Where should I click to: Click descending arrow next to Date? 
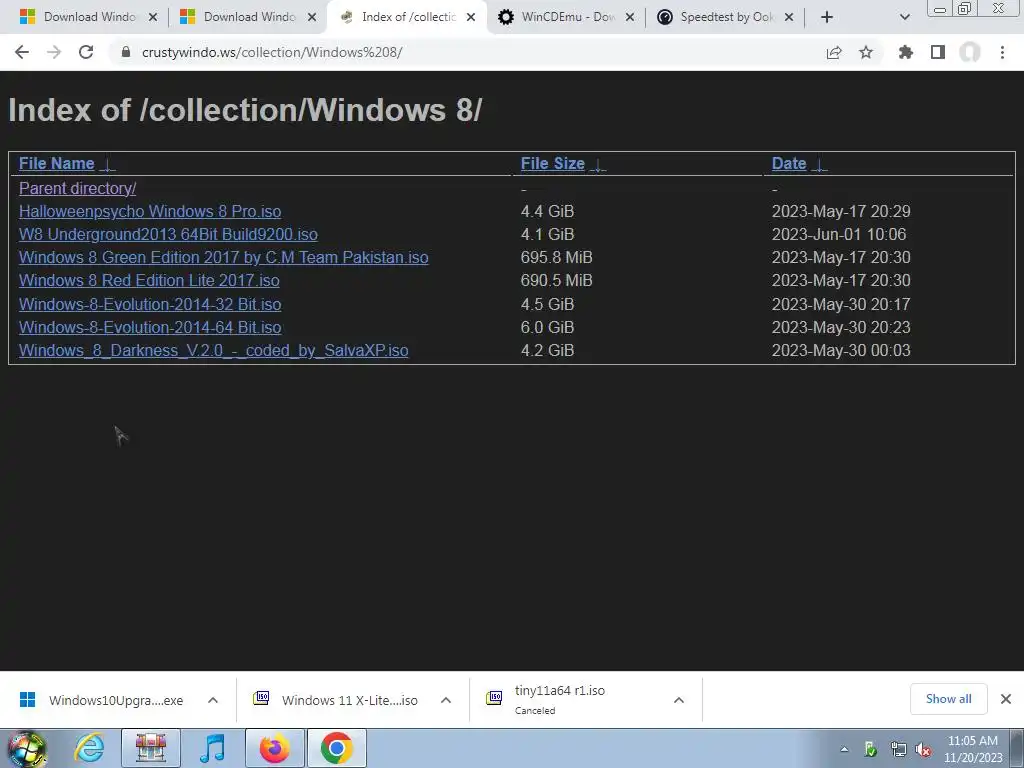click(820, 165)
